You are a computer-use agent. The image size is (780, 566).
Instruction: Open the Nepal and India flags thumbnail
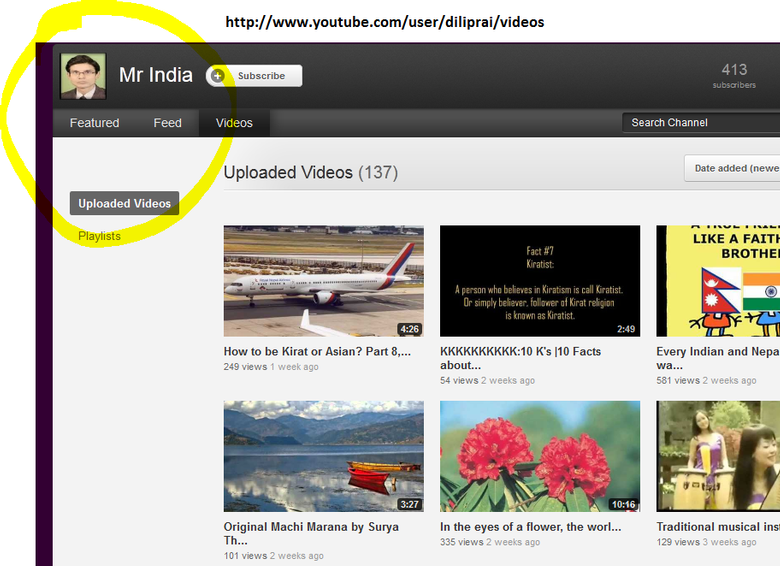717,280
